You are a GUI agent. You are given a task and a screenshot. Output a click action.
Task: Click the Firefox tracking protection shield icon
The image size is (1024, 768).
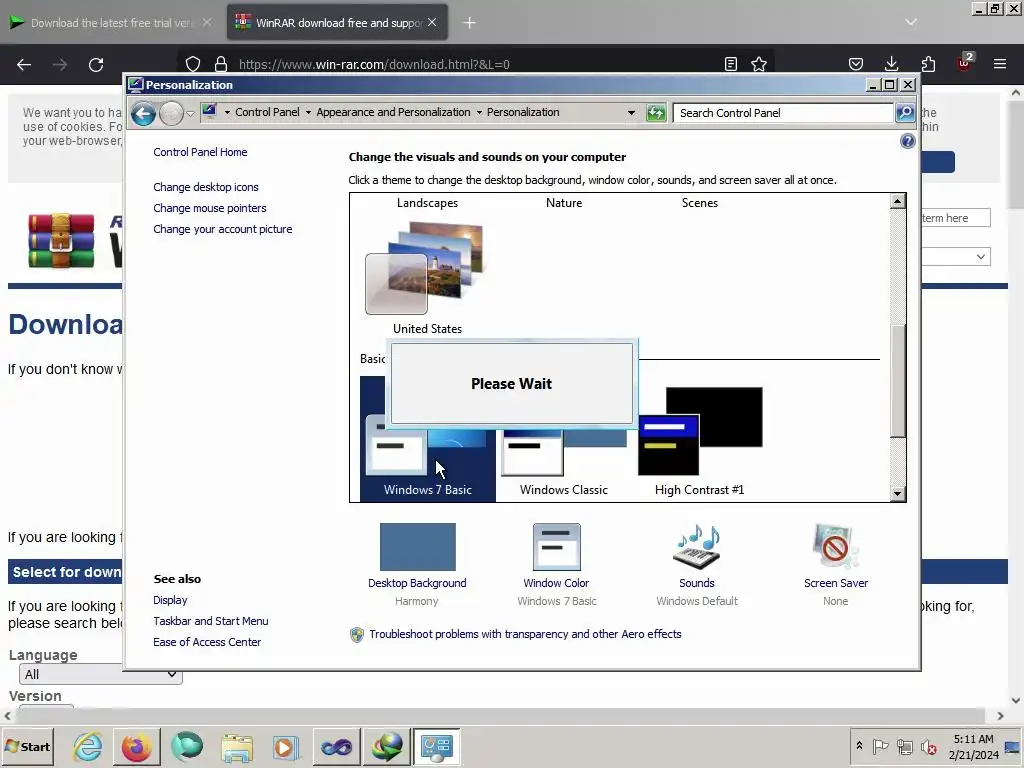[193, 64]
